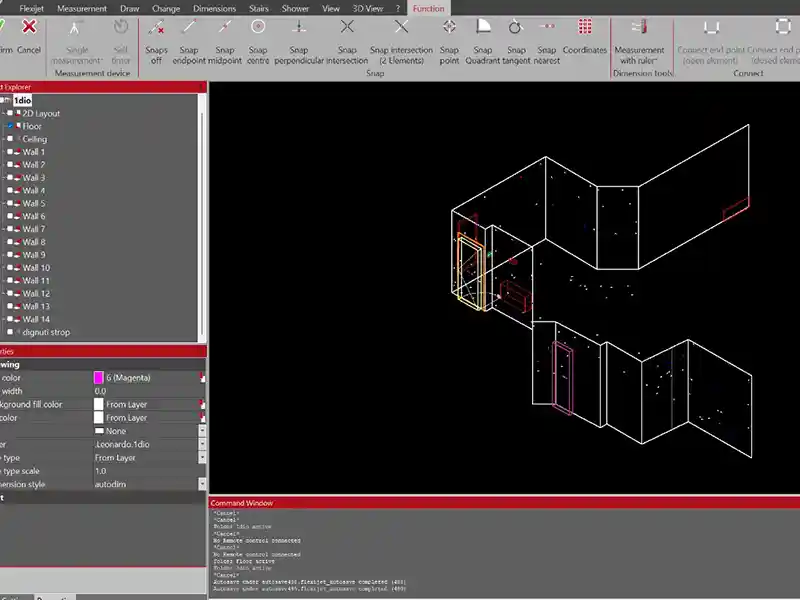
Task: Select Wall 10 in the explorer tree
Action: pos(36,268)
